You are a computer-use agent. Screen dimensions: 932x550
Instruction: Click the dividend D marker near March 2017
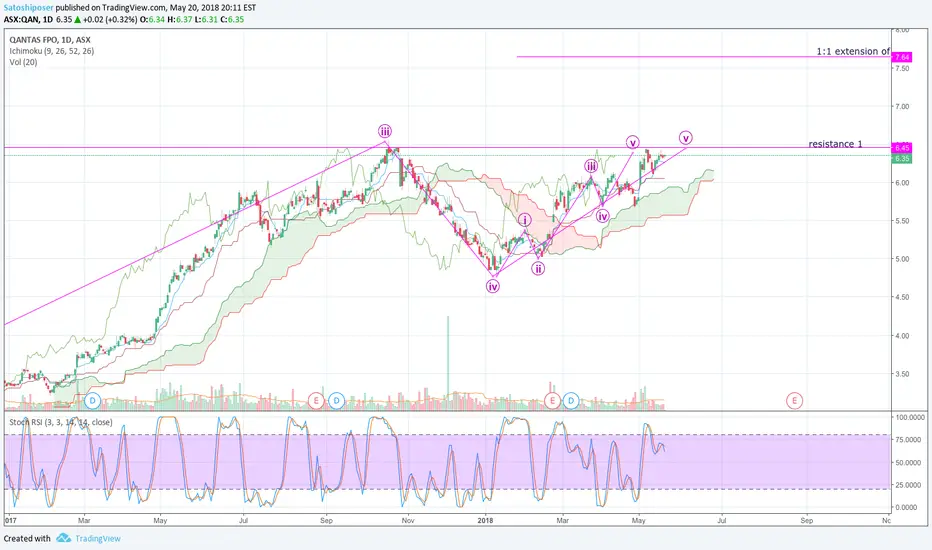(92, 400)
